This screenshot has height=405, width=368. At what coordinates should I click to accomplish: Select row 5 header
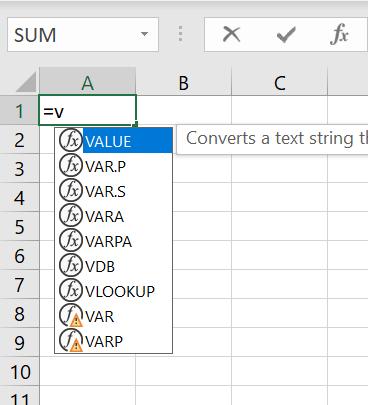[x=19, y=226]
